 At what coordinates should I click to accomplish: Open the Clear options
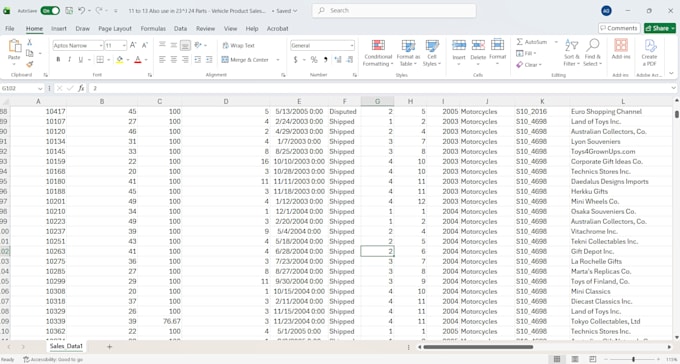pyautogui.click(x=529, y=65)
